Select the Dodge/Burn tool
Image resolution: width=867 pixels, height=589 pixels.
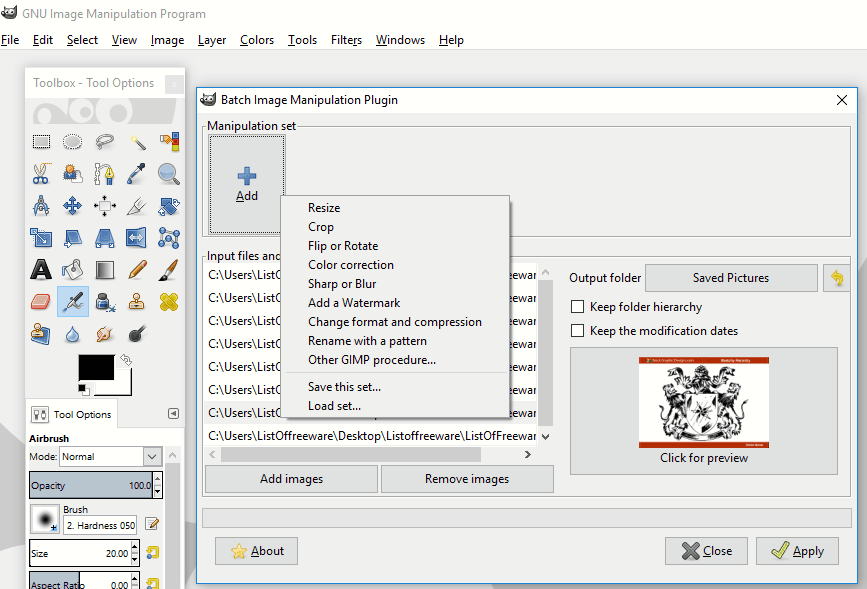coord(137,334)
